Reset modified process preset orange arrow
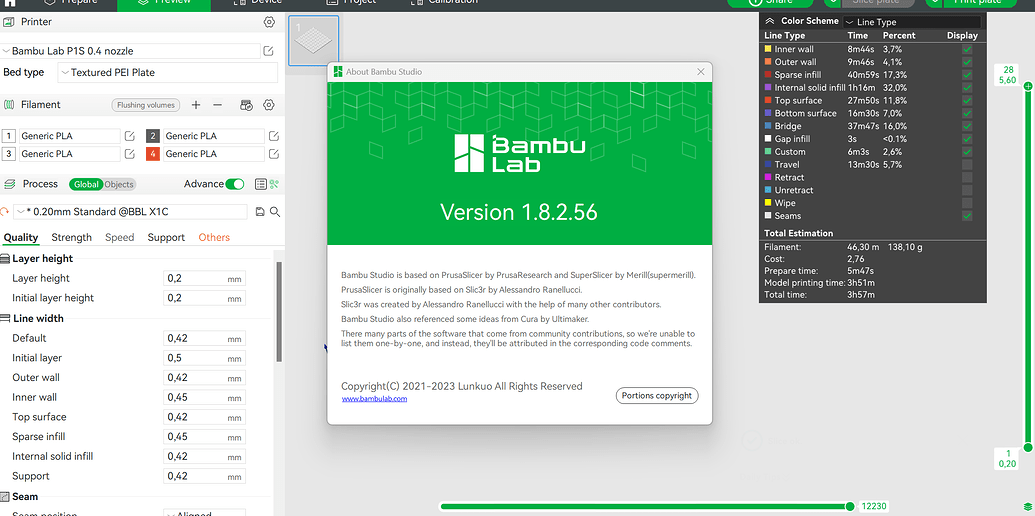 5,212
